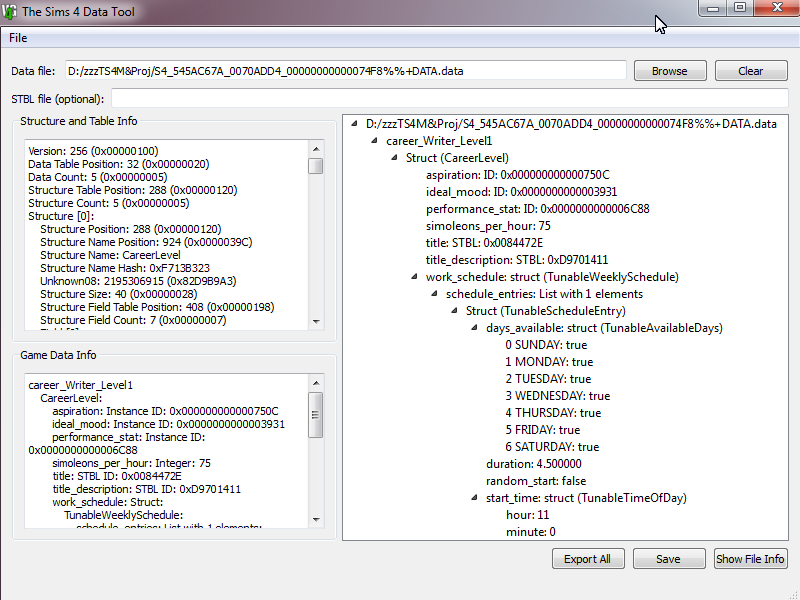Click the down arrow of the Game Data Info scrollbar
Screen dimensions: 800x600
tap(316, 519)
